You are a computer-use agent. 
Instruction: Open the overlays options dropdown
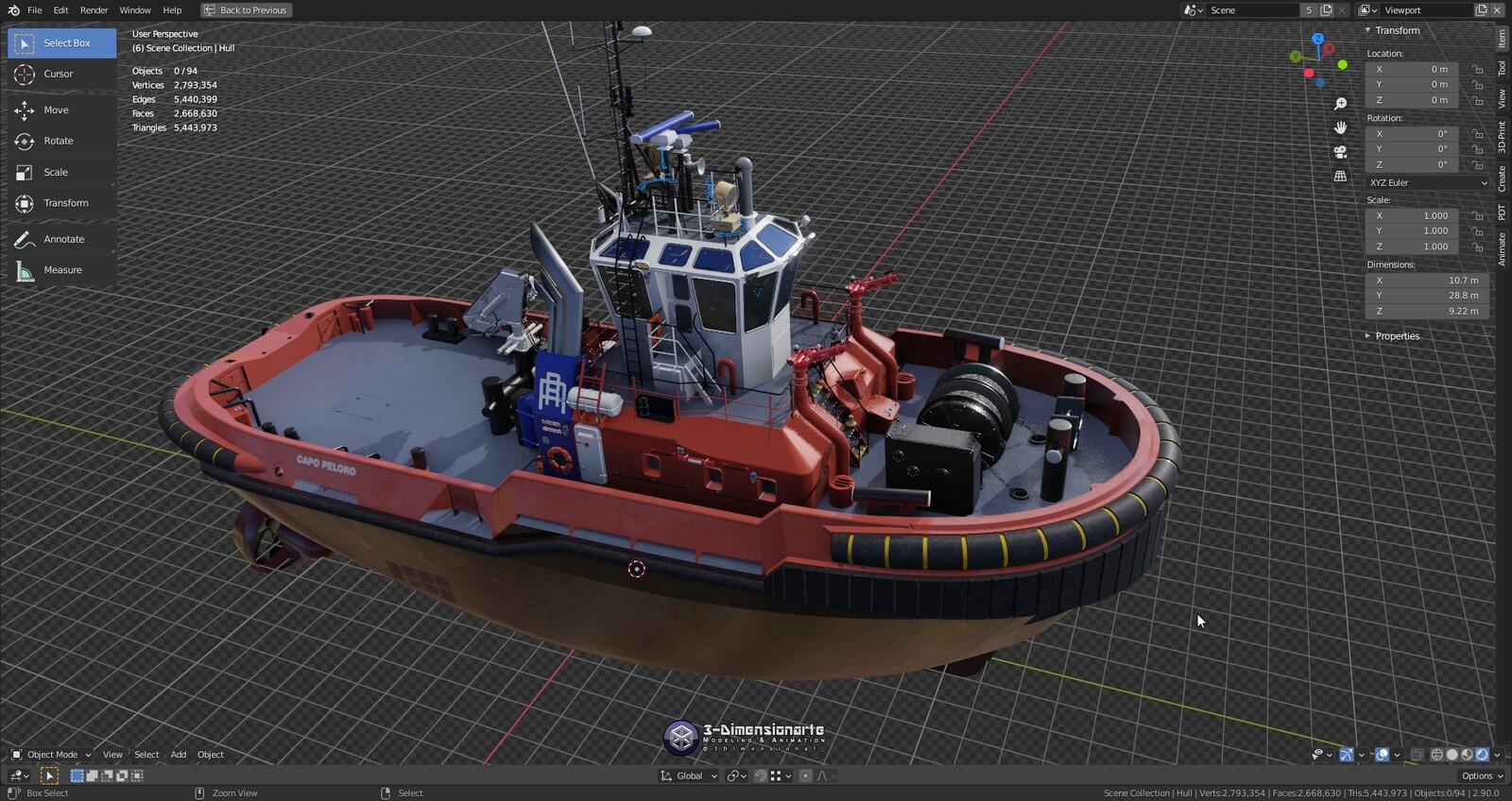(x=1397, y=755)
